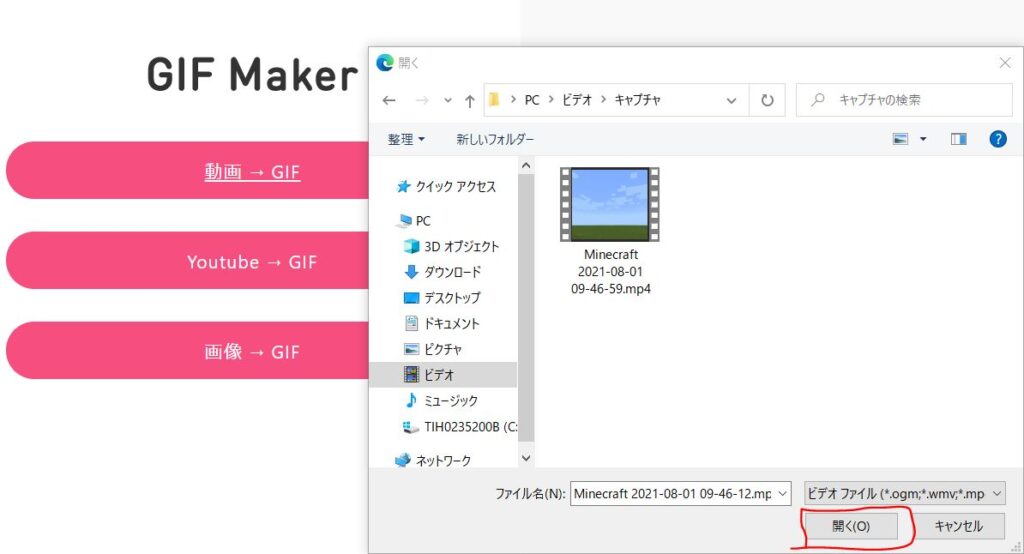Click the Youtube → GIF button
Image resolution: width=1024 pixels, height=554 pixels.
pos(188,261)
